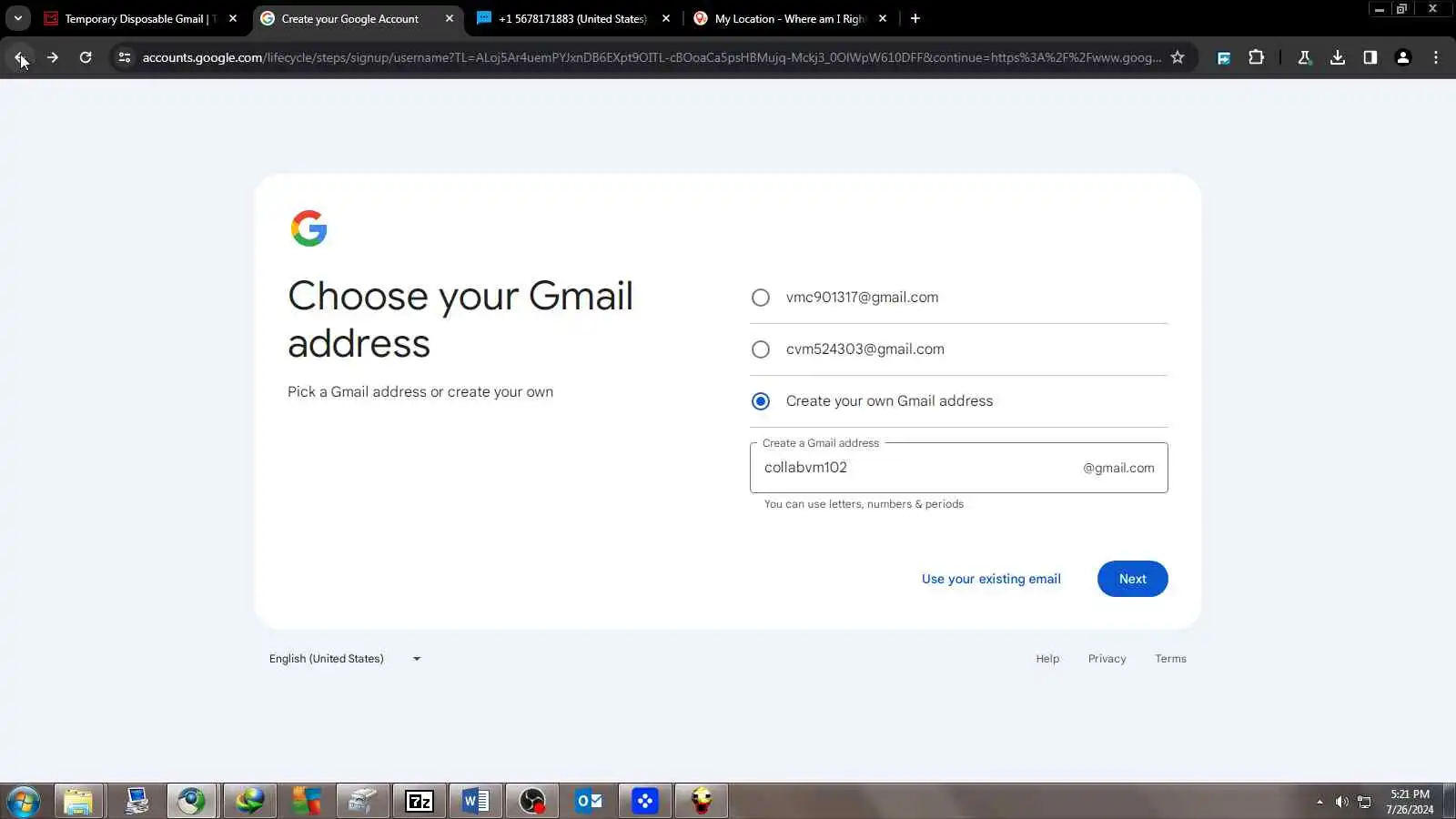Show browser downloads
Screen dimensions: 1456x819
tap(1337, 57)
